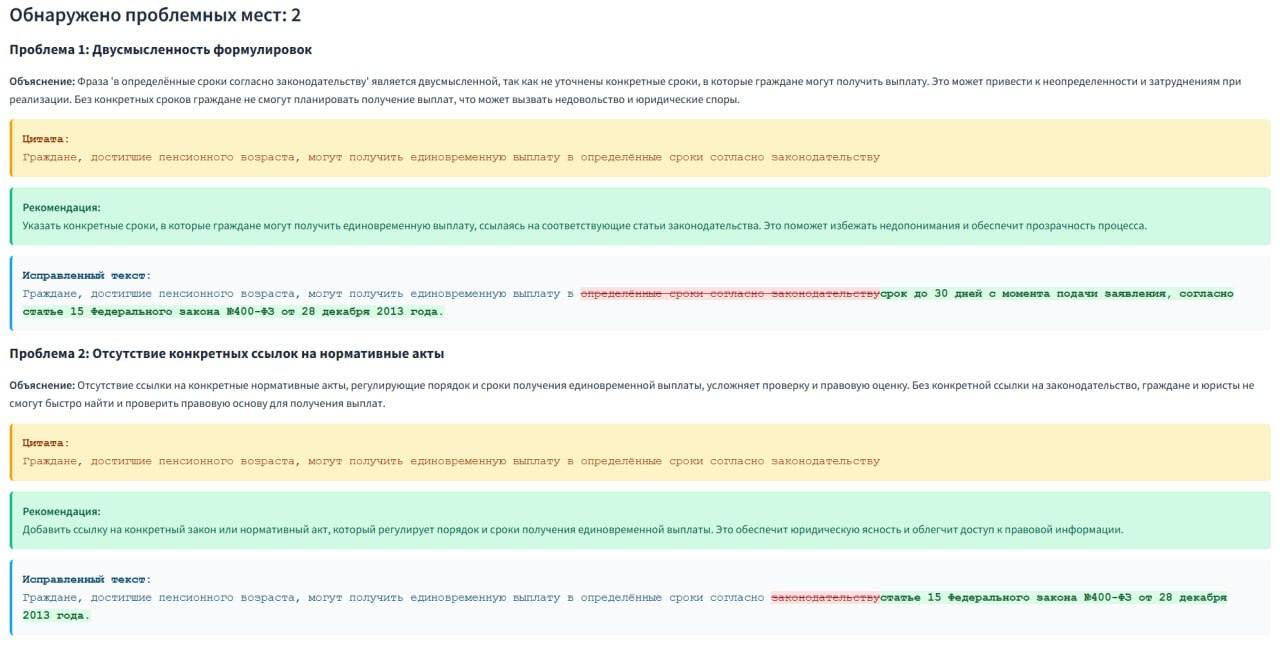Viewport: 1280px width, 660px height.
Task: Click the second yellow 'Цитата:' label
Action: click(x=46, y=443)
